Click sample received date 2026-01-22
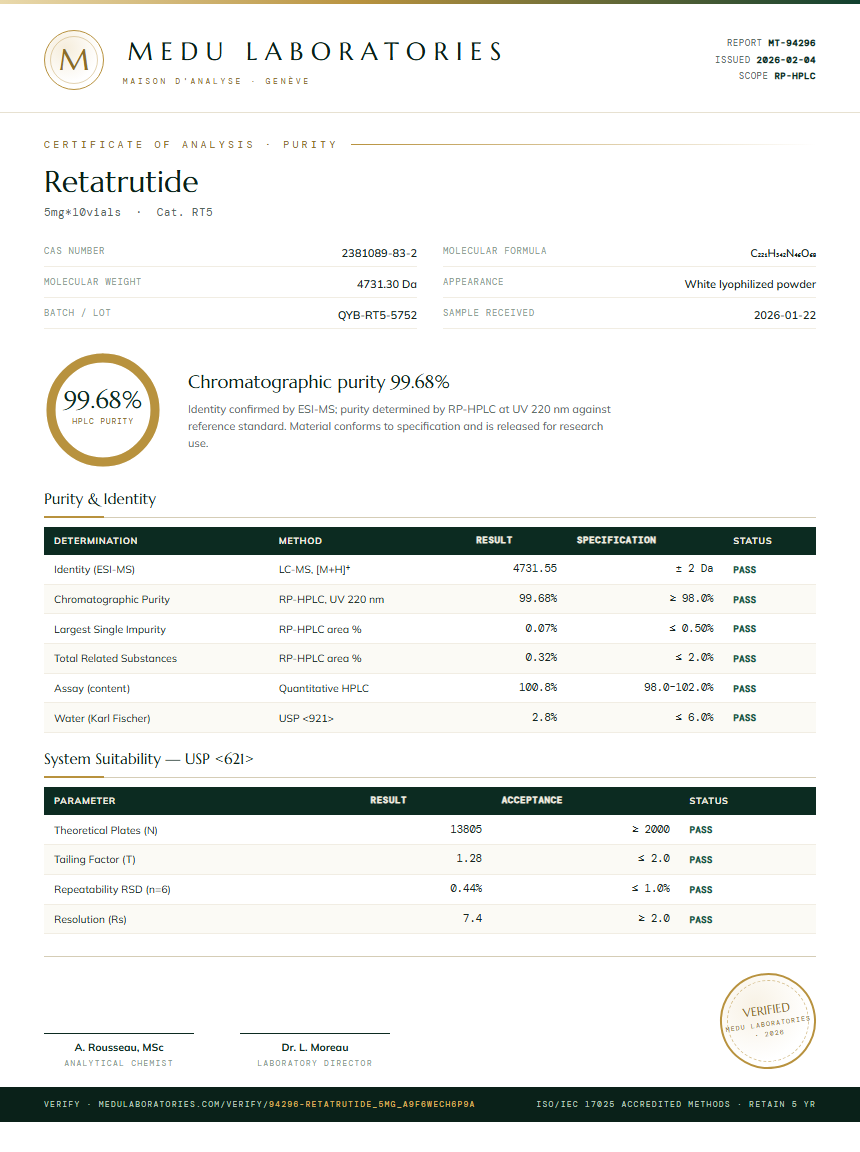 click(x=784, y=314)
